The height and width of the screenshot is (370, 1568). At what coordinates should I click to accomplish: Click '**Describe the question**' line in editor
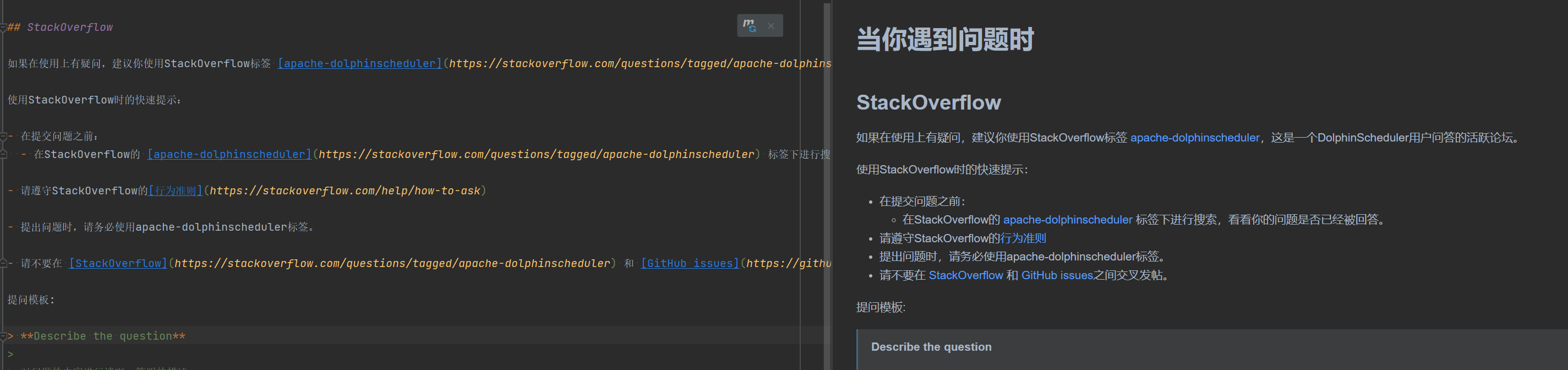(103, 336)
